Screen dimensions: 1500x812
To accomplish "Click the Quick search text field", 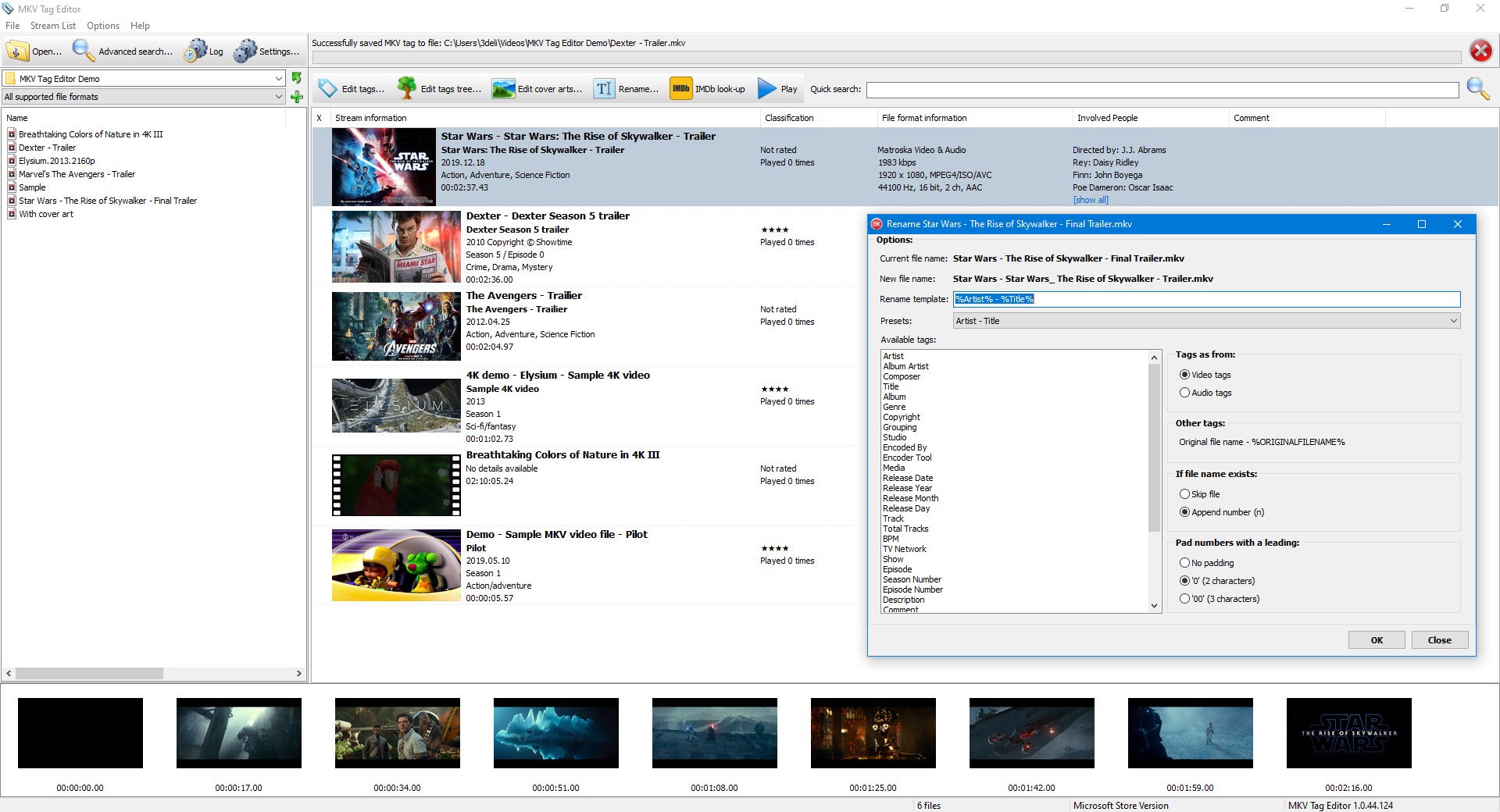I will point(1162,90).
